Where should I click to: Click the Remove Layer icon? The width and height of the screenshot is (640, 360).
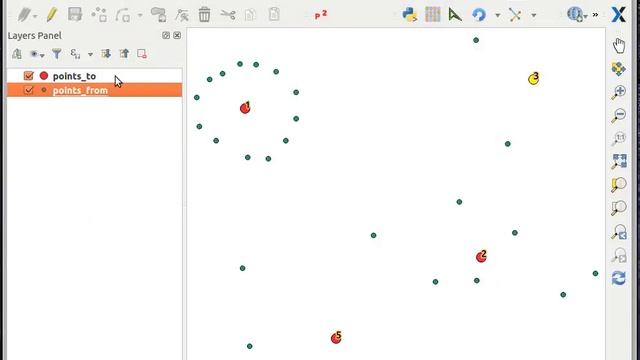pos(142,53)
